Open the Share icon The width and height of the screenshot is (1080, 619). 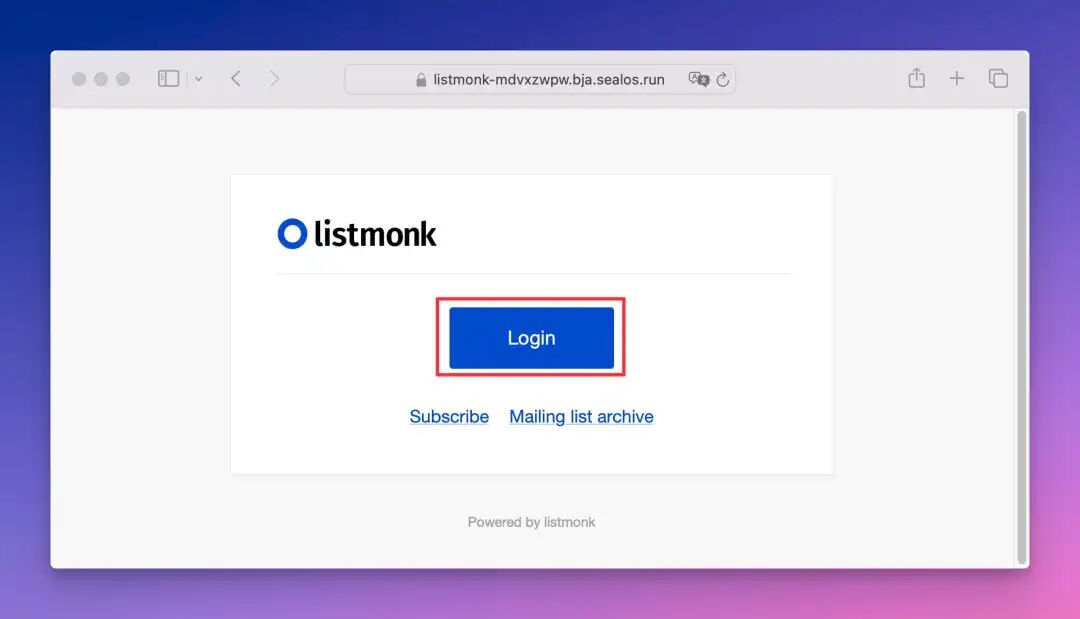[916, 78]
